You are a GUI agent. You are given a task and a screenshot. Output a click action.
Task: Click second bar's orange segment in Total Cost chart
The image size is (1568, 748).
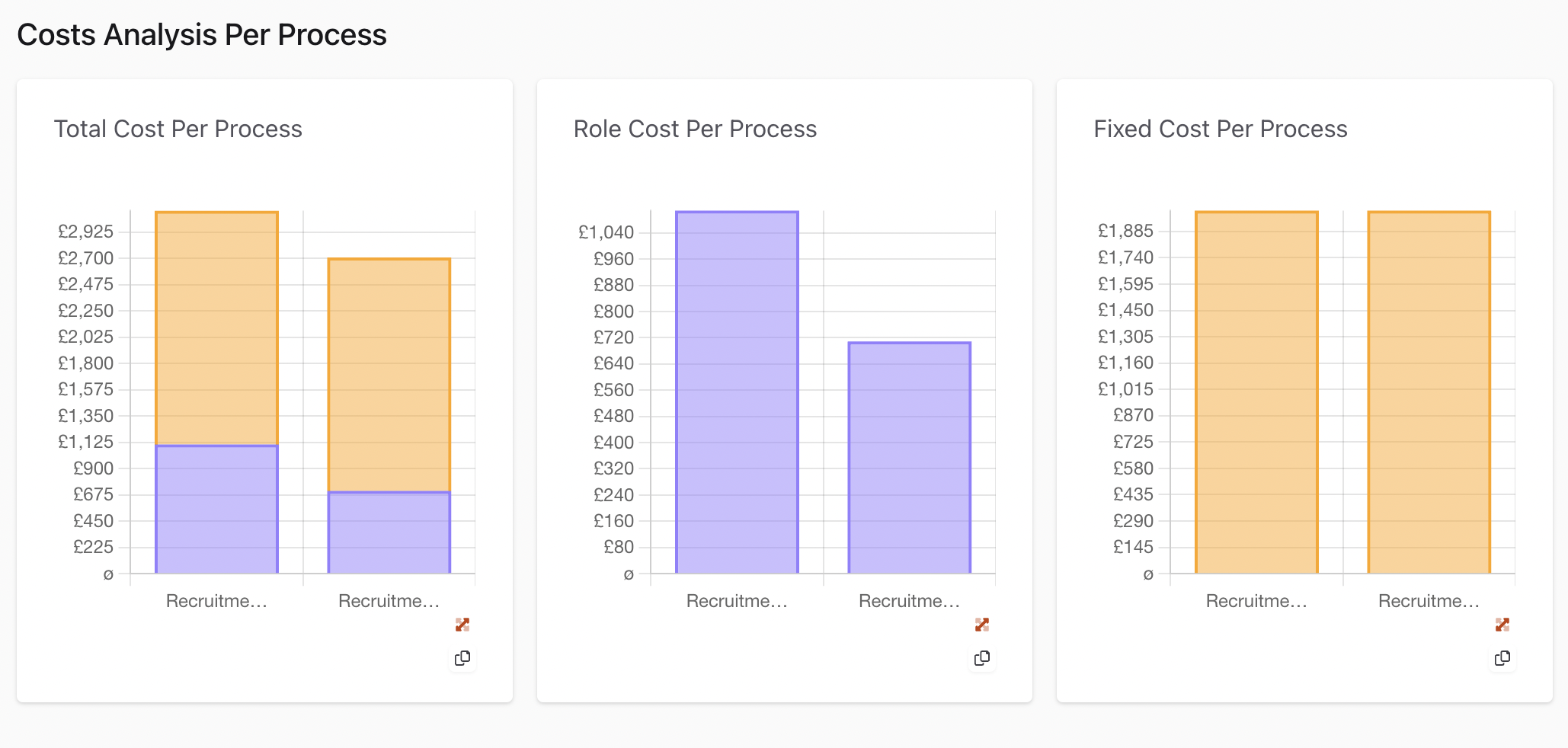389,375
